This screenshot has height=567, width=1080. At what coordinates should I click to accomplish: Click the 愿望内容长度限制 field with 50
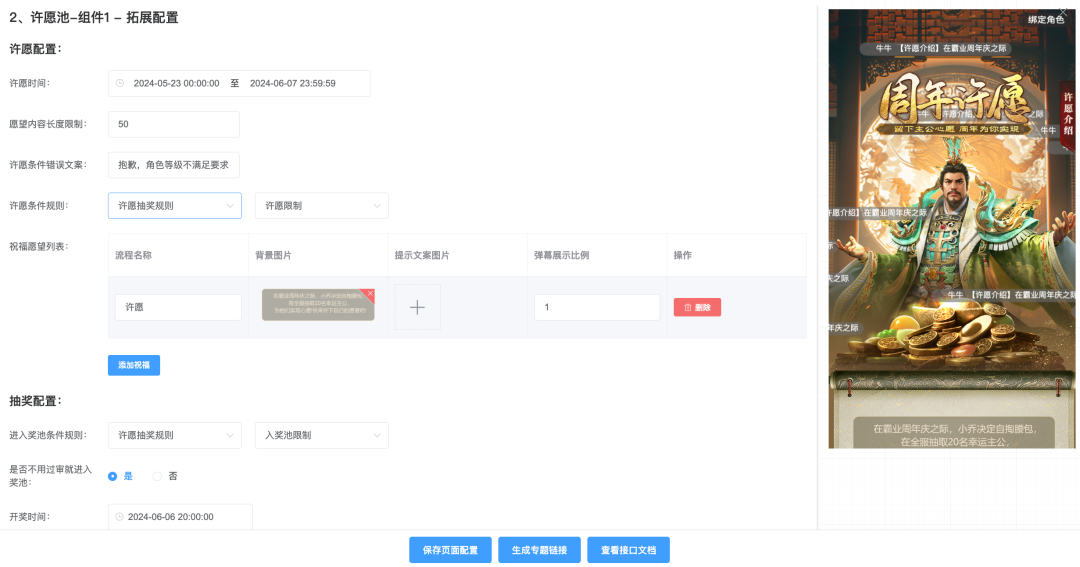[174, 124]
